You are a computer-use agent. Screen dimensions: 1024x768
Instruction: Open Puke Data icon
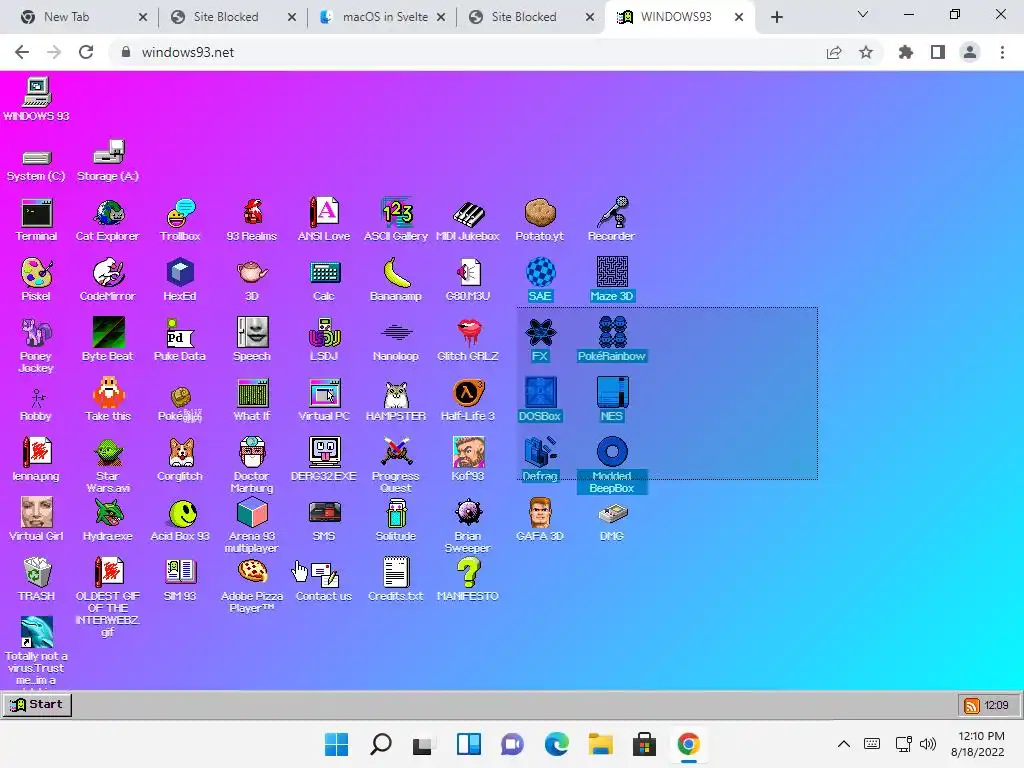(x=180, y=340)
